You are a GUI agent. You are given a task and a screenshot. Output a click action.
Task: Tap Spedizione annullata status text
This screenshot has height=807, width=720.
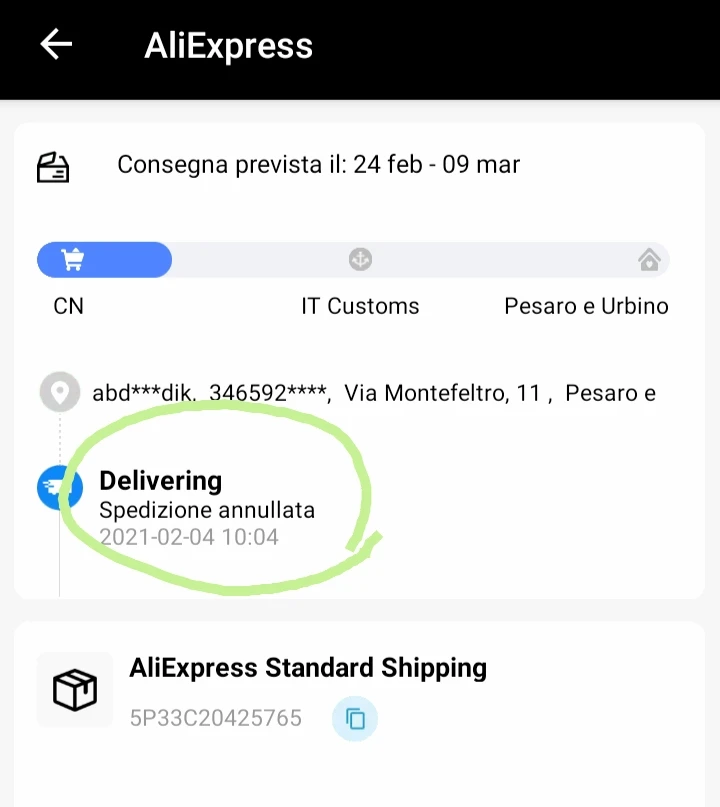(207, 511)
